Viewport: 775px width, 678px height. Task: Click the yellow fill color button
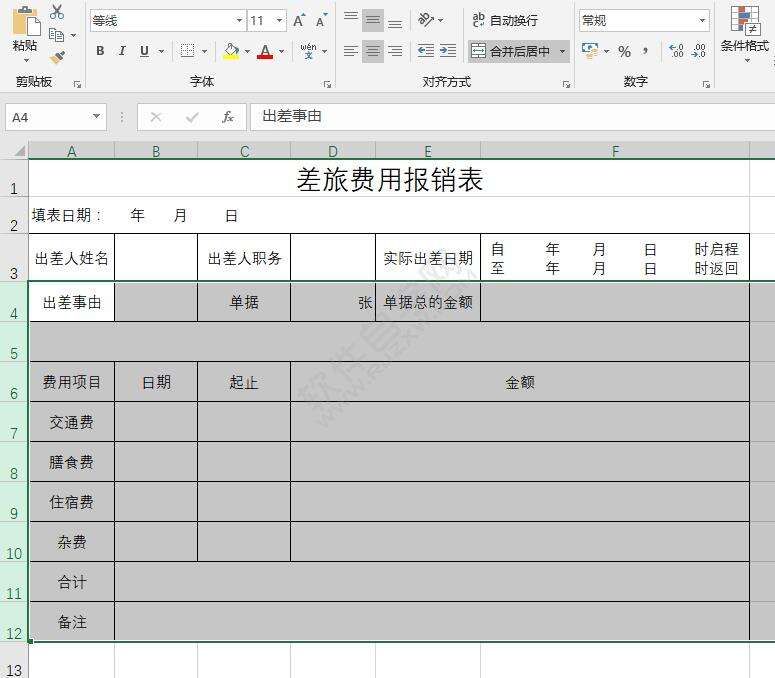231,51
